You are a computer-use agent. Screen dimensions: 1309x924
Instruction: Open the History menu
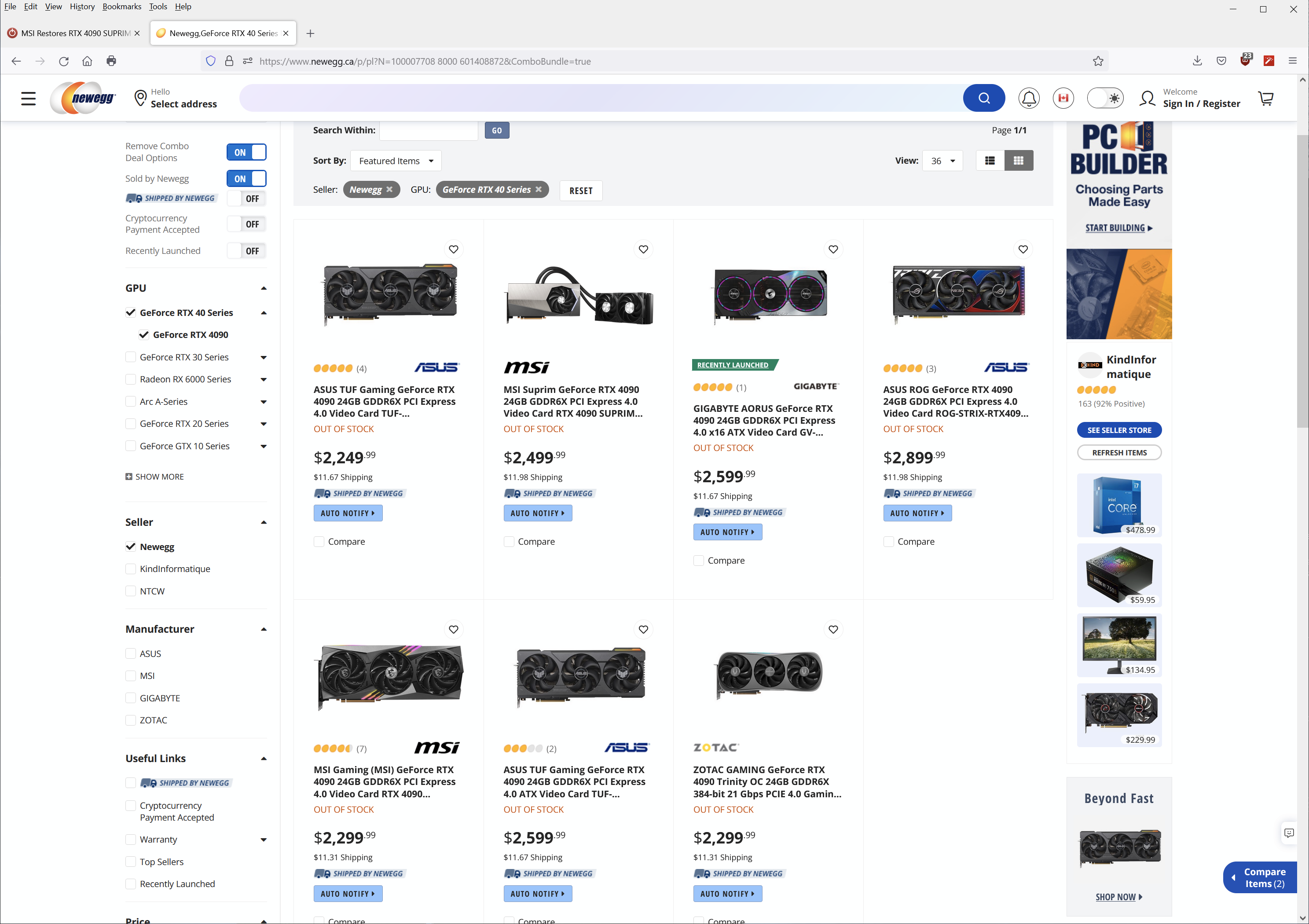82,6
